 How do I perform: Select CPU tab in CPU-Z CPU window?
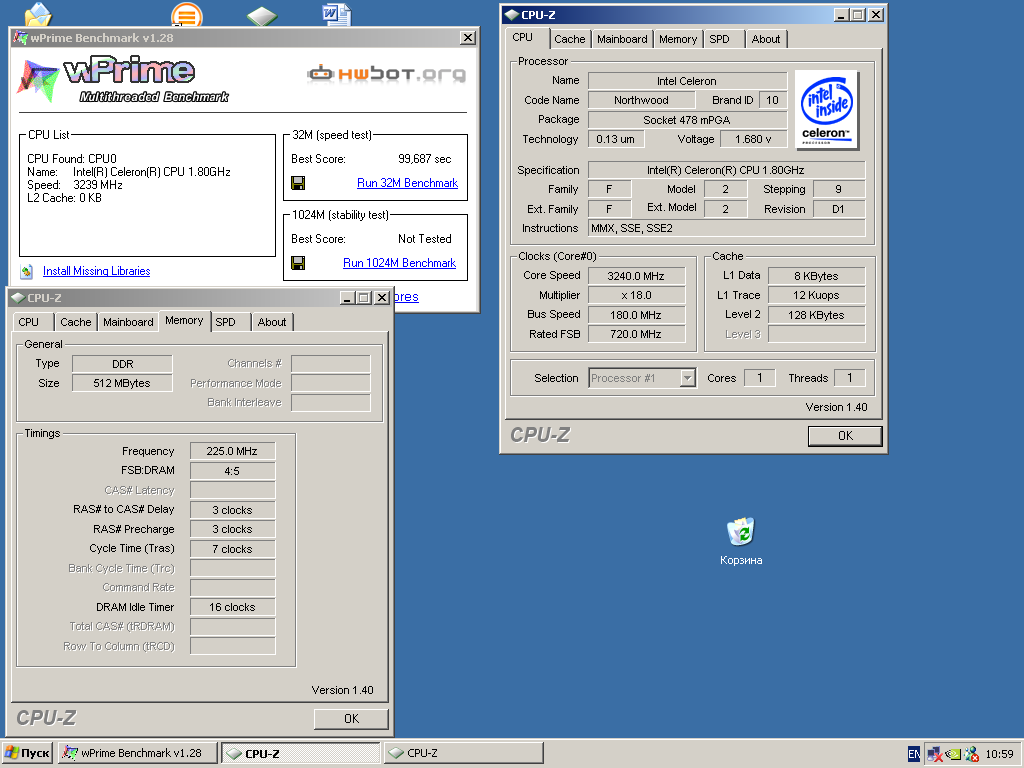click(527, 38)
